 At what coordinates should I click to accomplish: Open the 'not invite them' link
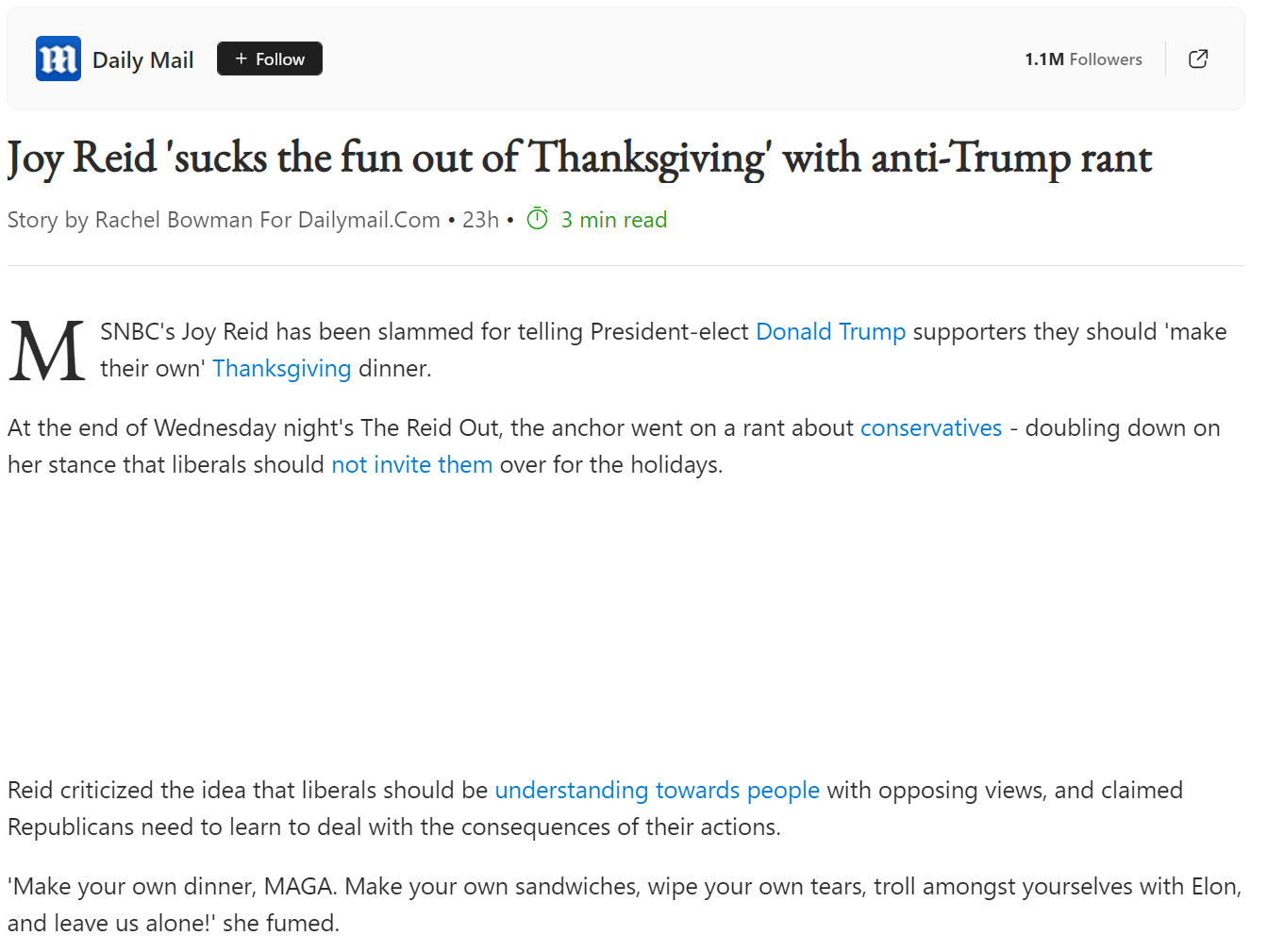coord(411,465)
